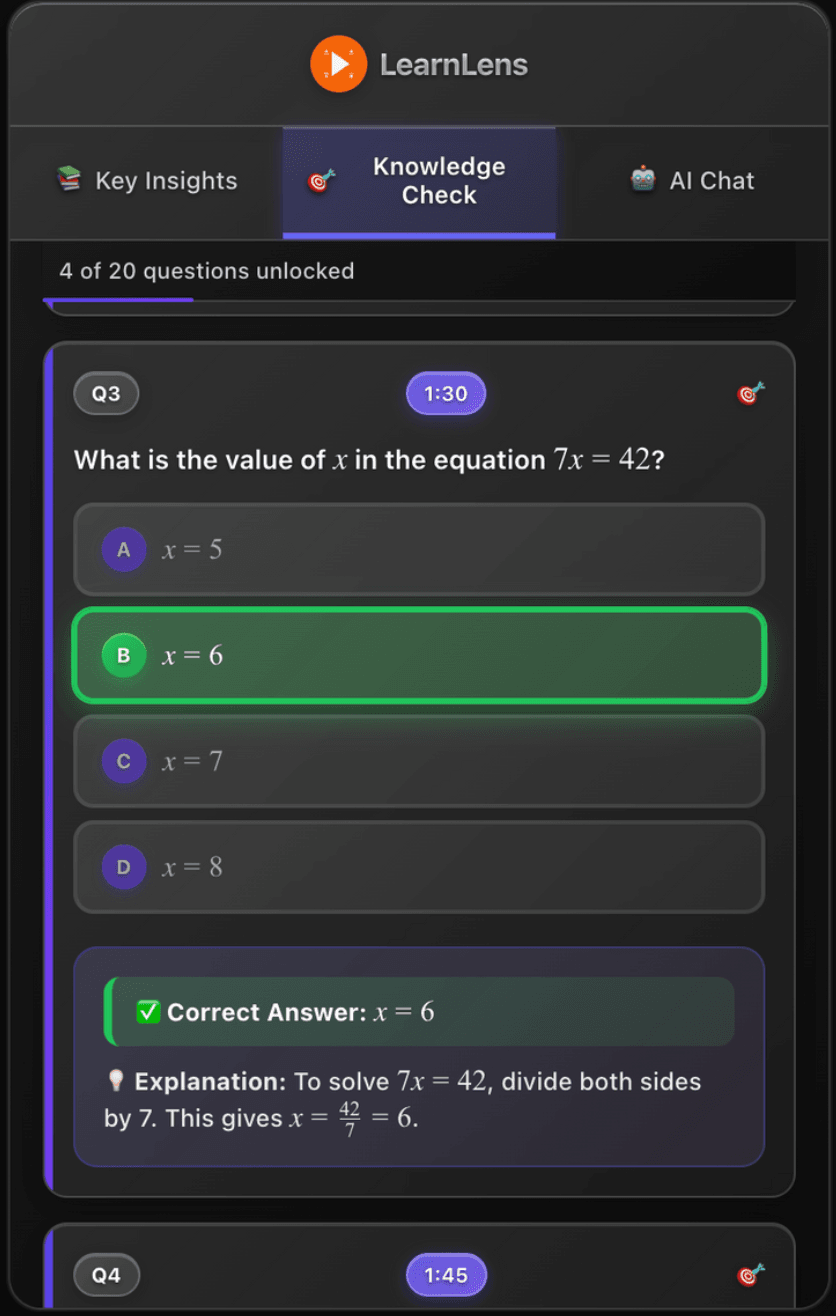Image resolution: width=836 pixels, height=1316 pixels.
Task: Select answer option D, x = 8
Action: tap(418, 867)
